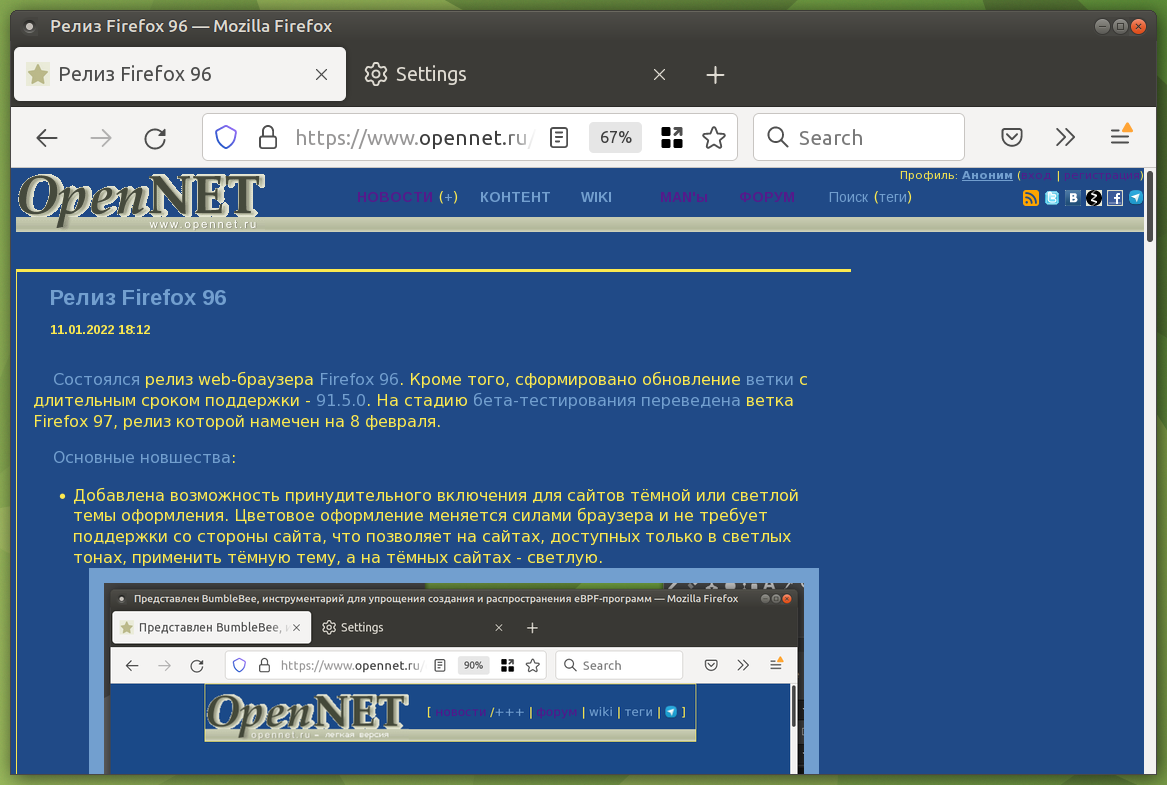
Task: Follow the Firefox 96 link in article
Action: pyautogui.click(x=359, y=379)
